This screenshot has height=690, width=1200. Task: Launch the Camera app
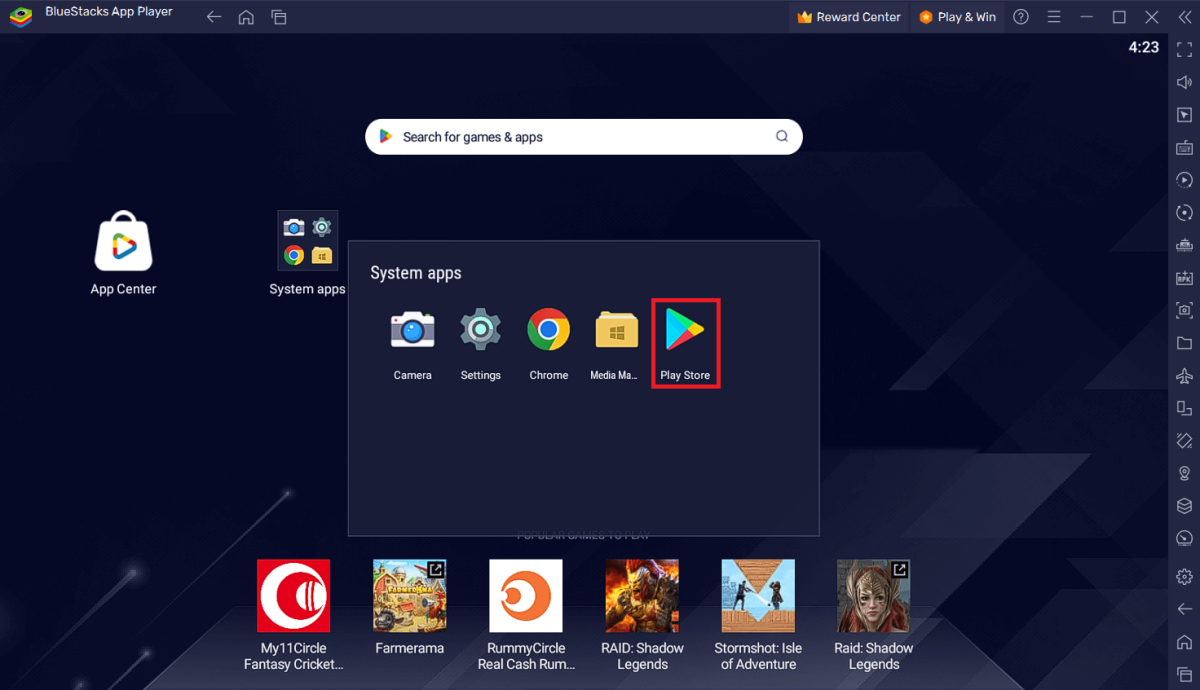[413, 330]
